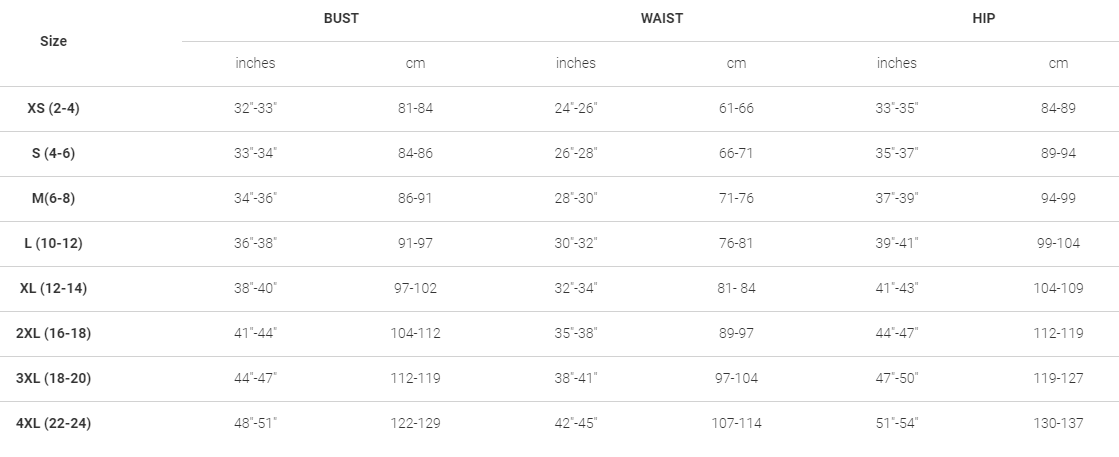Click the M waist value 71-76 cm

click(736, 198)
